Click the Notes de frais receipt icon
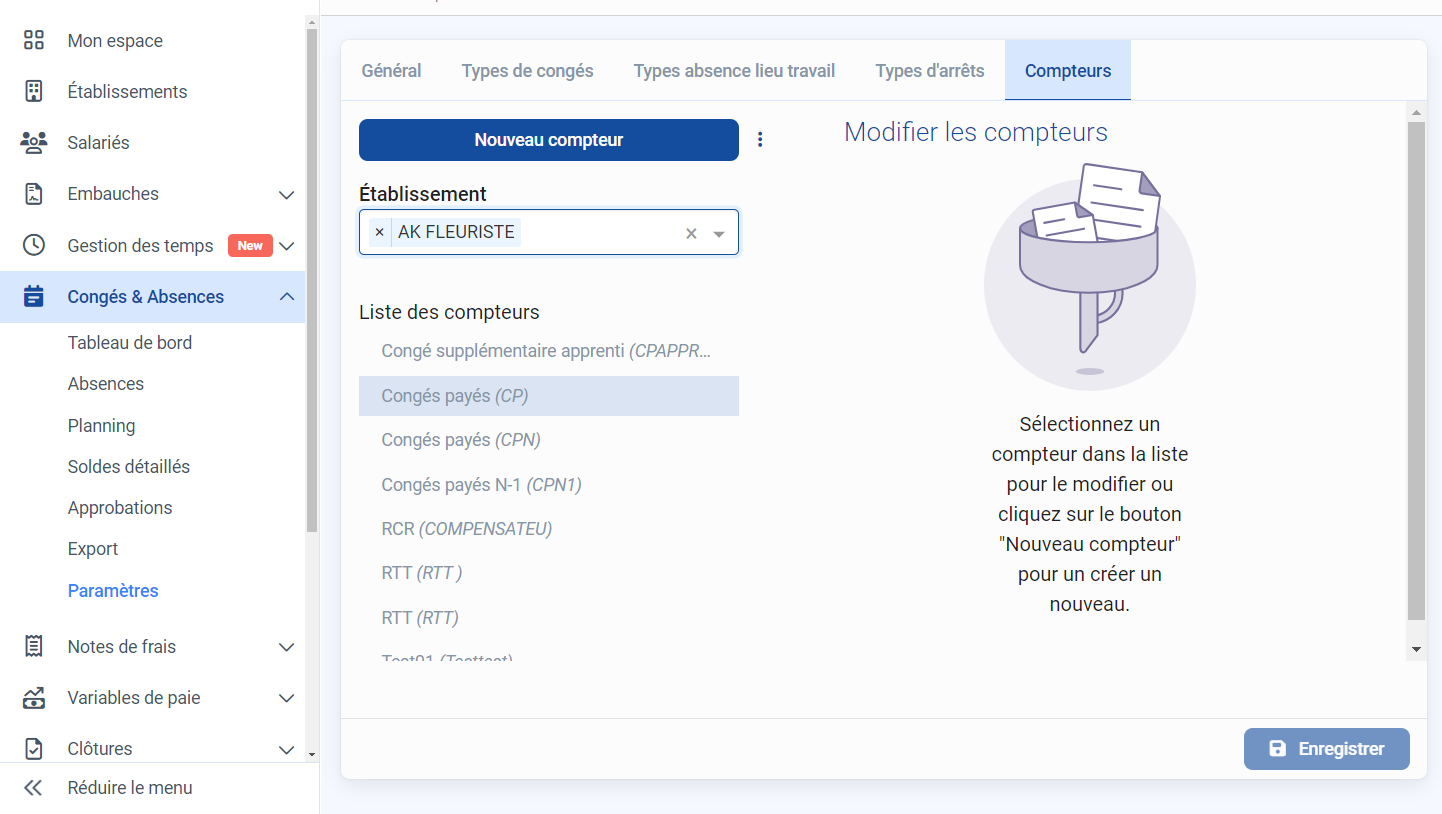1442x814 pixels. [34, 646]
